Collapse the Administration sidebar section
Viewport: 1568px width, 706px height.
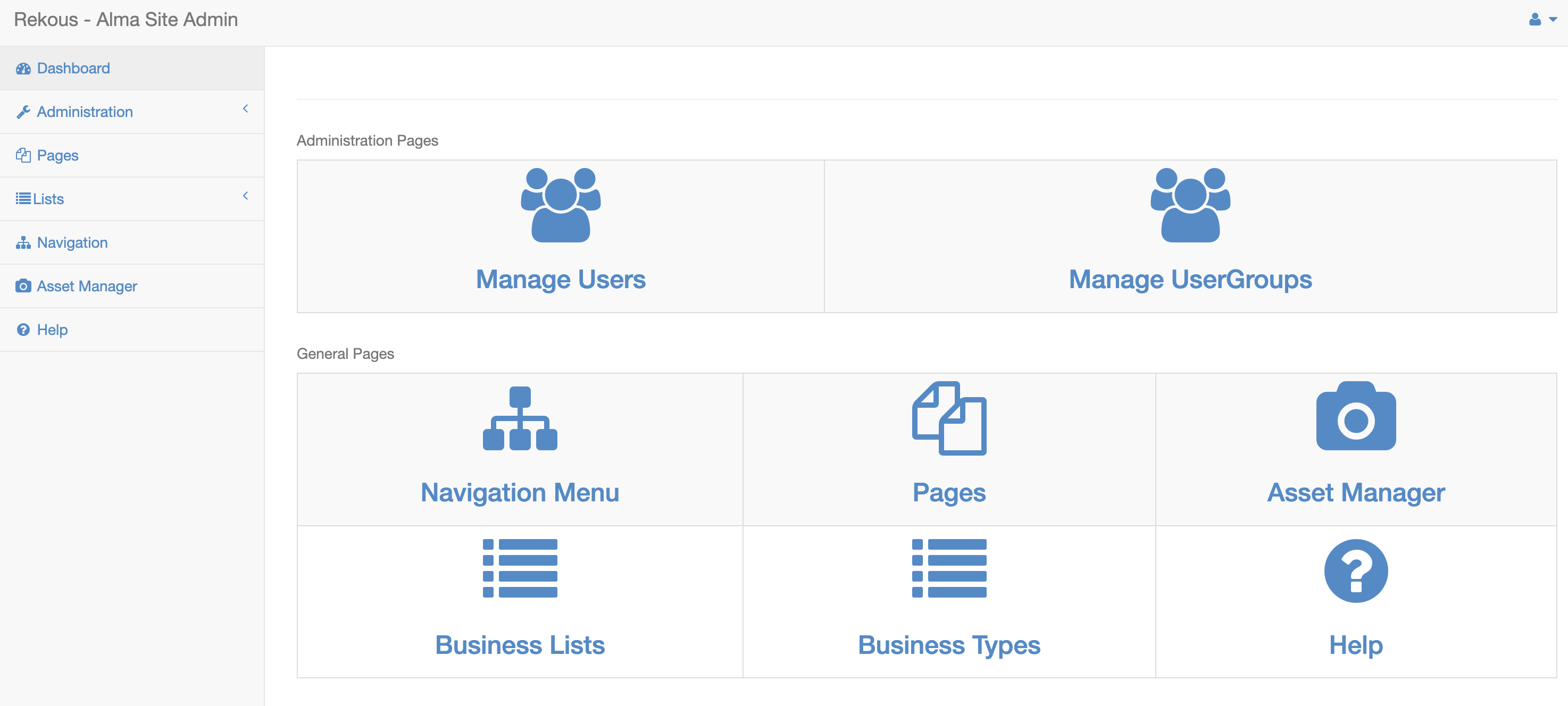click(x=246, y=108)
